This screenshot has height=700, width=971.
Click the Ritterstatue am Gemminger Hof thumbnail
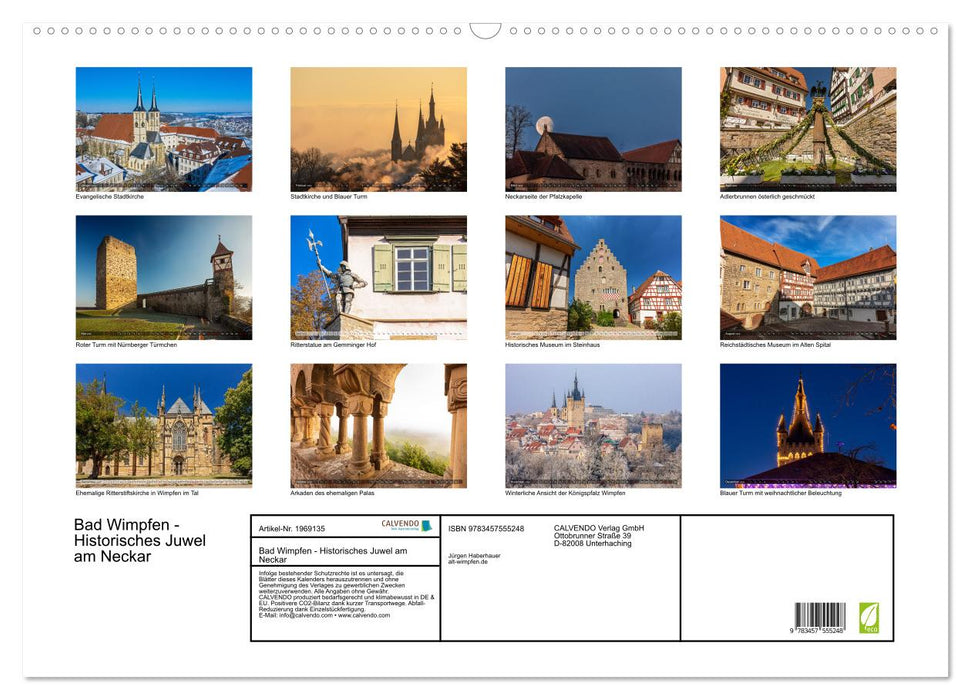(377, 276)
